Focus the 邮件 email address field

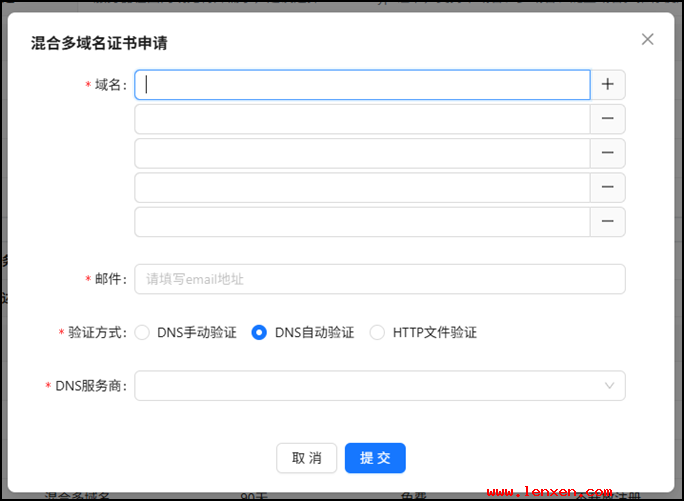click(x=380, y=279)
